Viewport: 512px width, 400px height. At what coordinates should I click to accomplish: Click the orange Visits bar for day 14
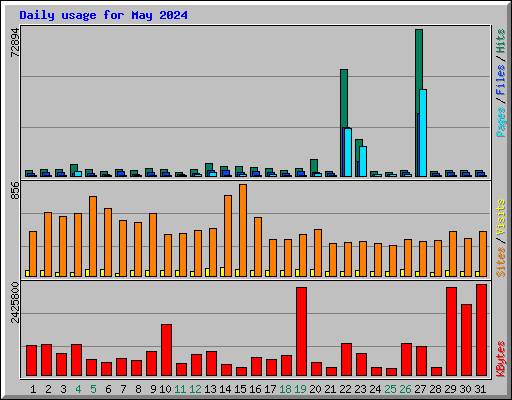click(x=228, y=236)
